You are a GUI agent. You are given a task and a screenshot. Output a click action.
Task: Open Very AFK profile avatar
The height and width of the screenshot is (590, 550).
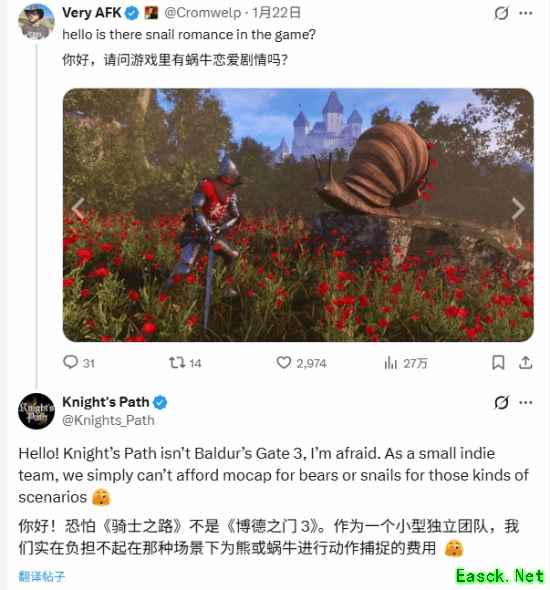[36, 21]
